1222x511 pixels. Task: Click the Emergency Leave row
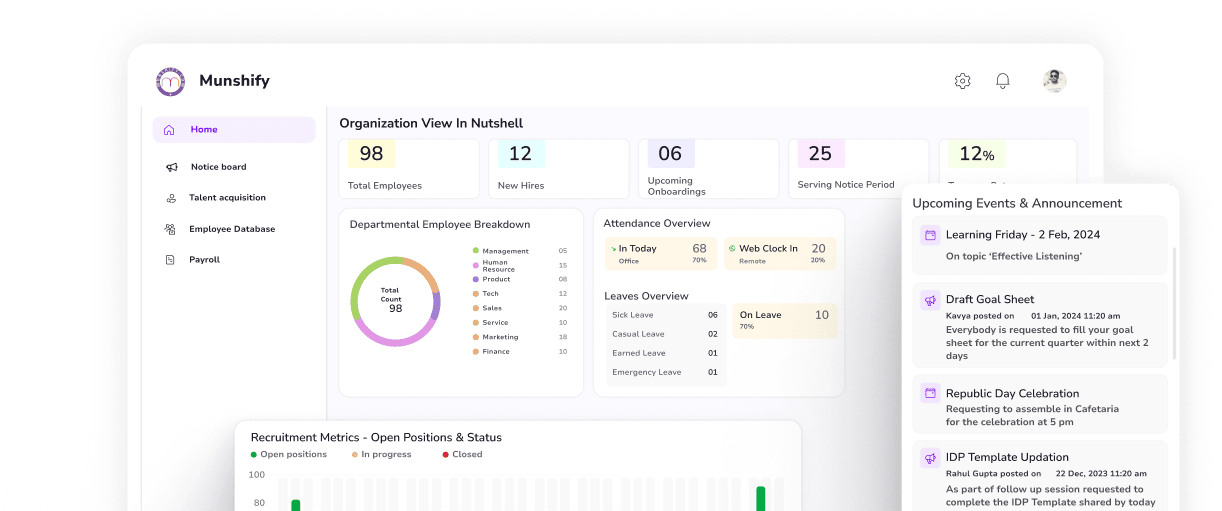pyautogui.click(x=666, y=372)
